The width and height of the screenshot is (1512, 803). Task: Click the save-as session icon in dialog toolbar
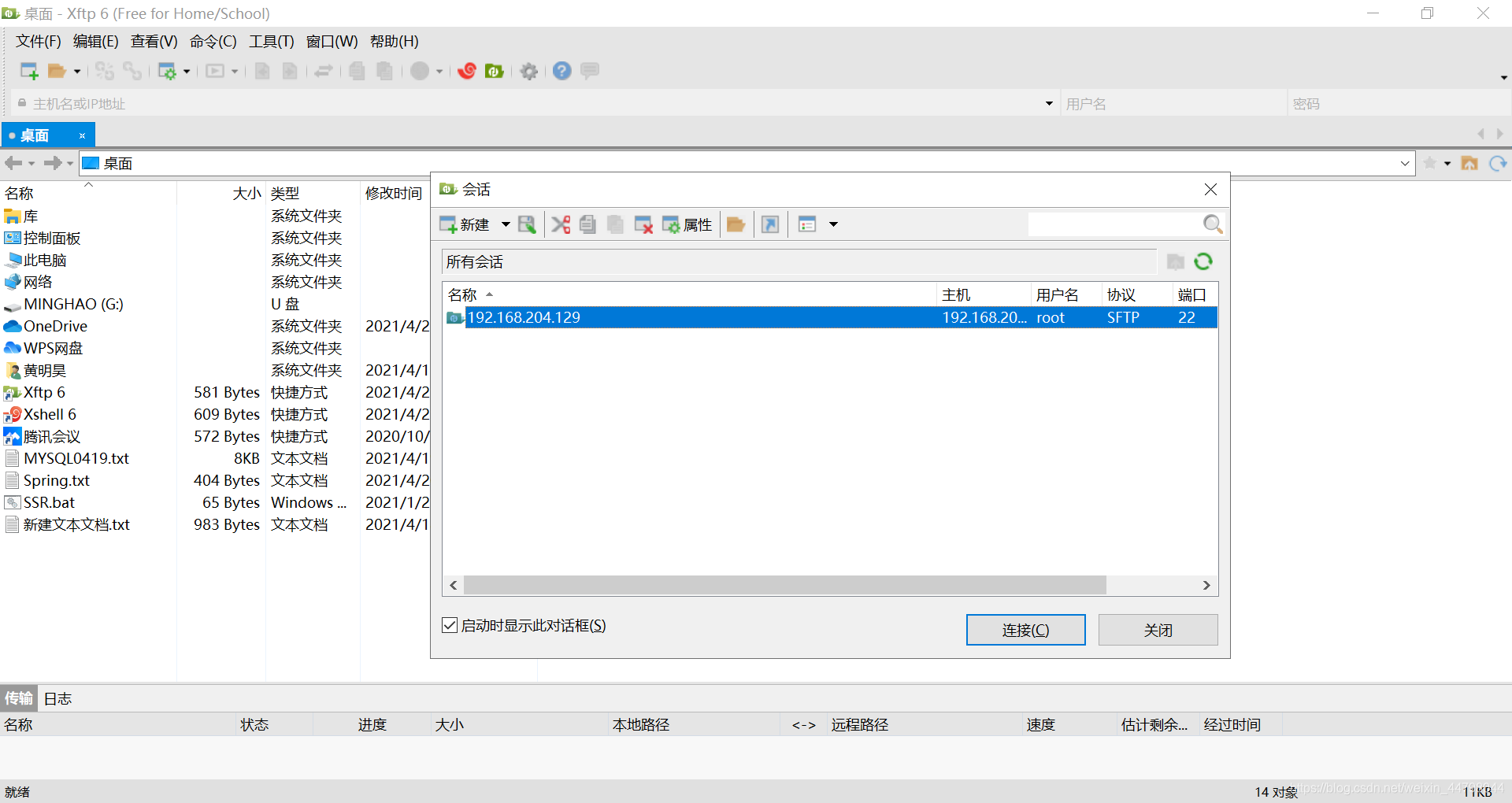click(x=527, y=225)
